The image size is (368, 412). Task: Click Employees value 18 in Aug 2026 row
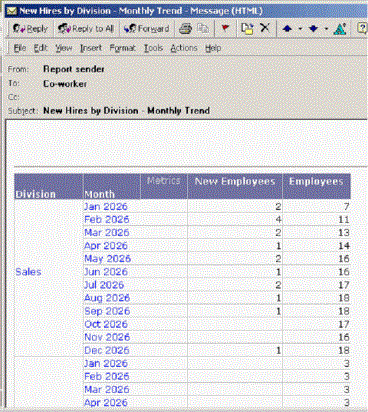pyautogui.click(x=344, y=298)
